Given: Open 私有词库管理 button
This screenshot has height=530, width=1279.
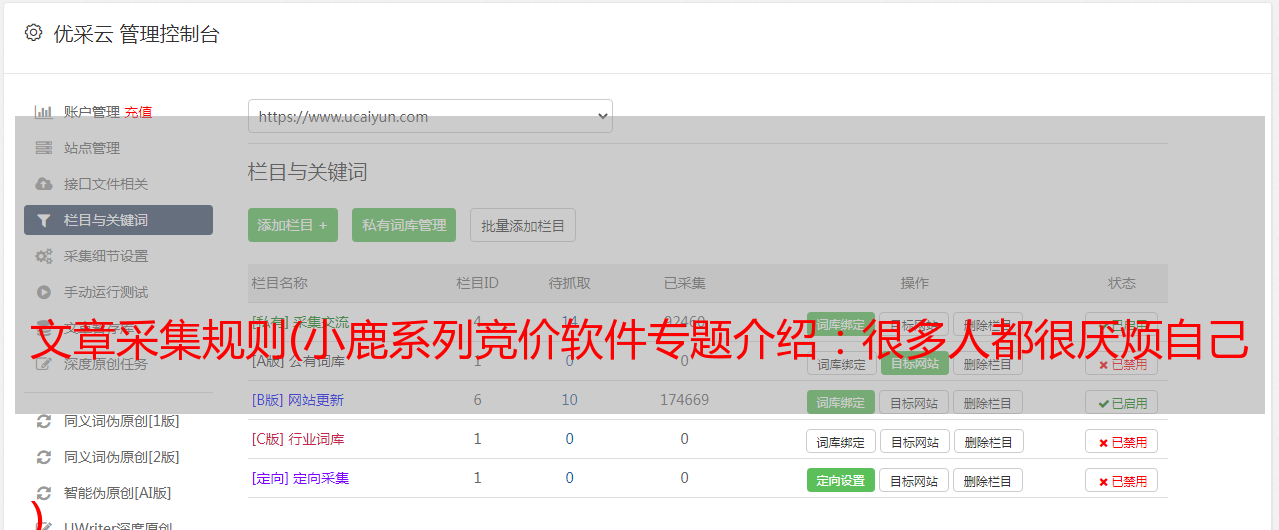Looking at the screenshot, I should [404, 225].
